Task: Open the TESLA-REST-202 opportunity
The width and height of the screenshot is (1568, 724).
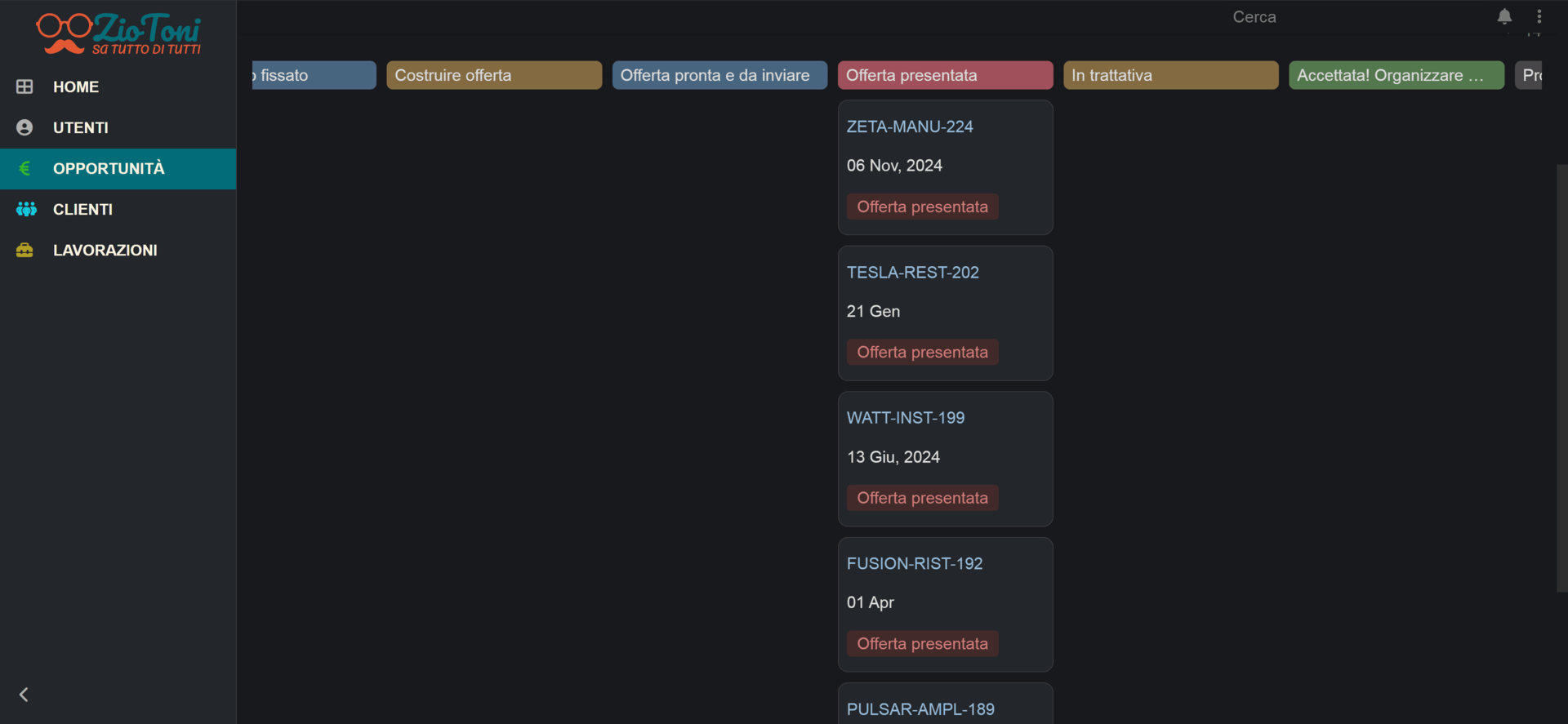Action: [912, 273]
